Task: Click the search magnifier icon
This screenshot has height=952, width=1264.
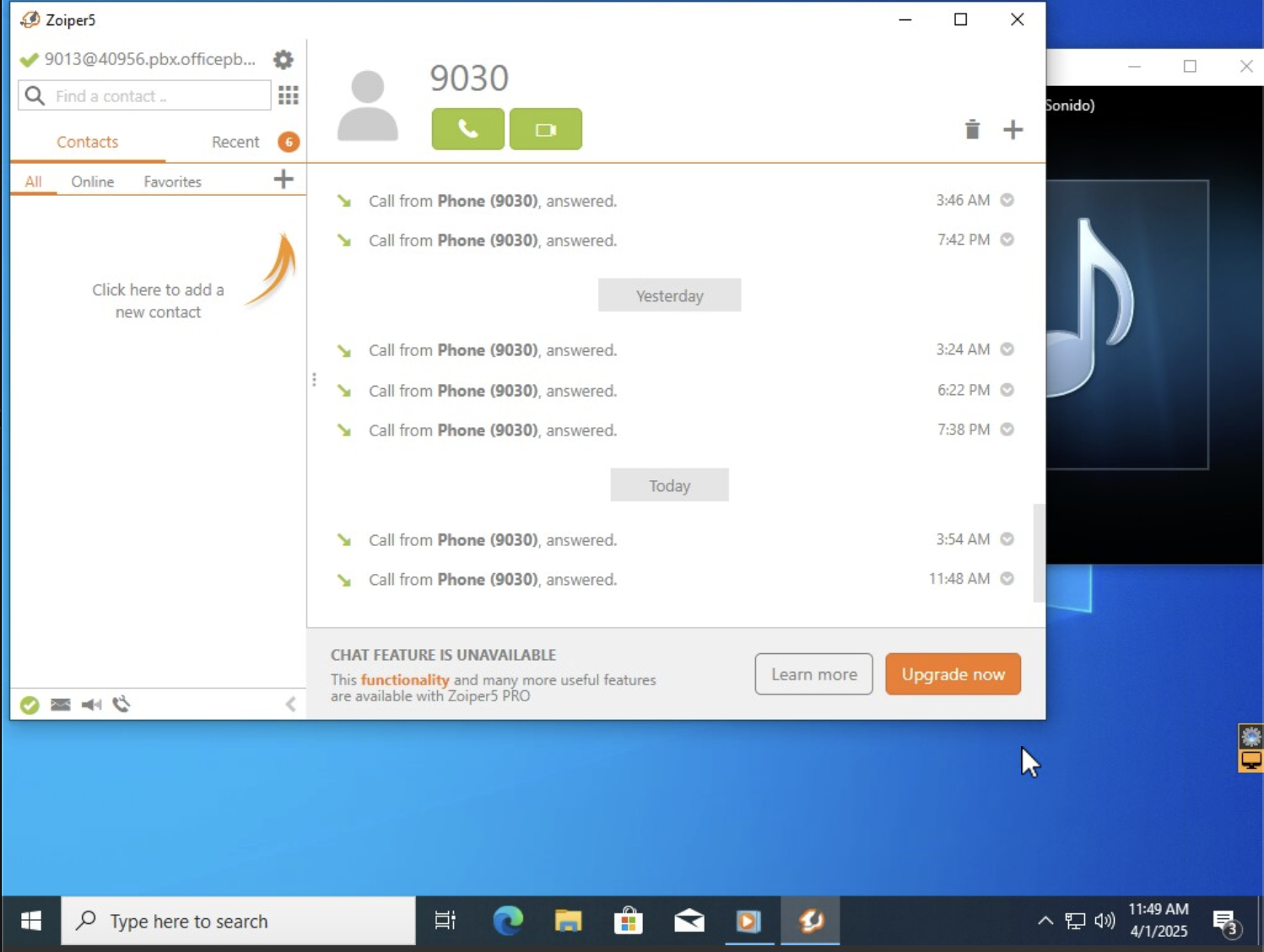Action: point(35,95)
